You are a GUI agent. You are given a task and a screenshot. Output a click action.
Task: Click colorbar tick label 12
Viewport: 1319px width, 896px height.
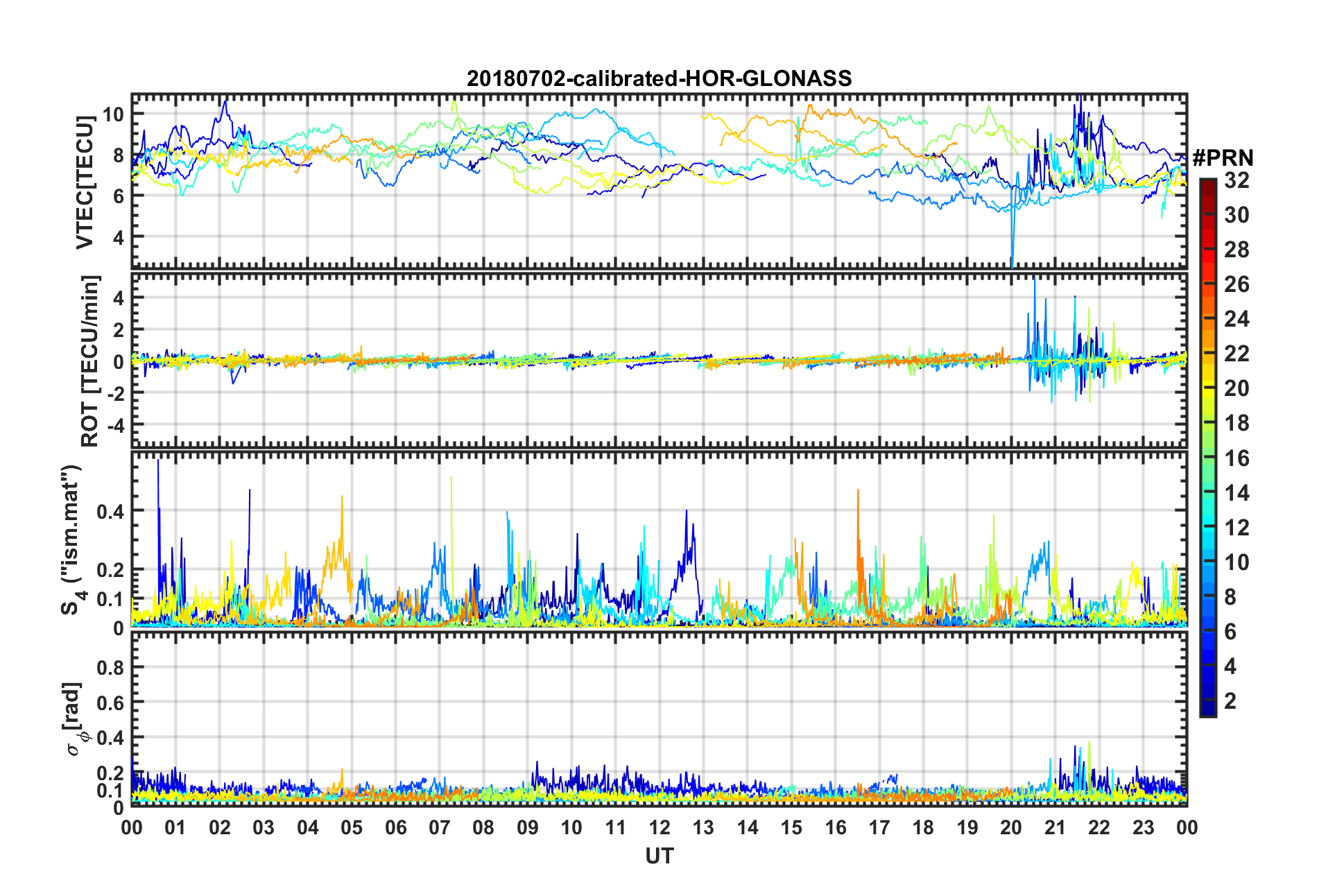click(1236, 528)
